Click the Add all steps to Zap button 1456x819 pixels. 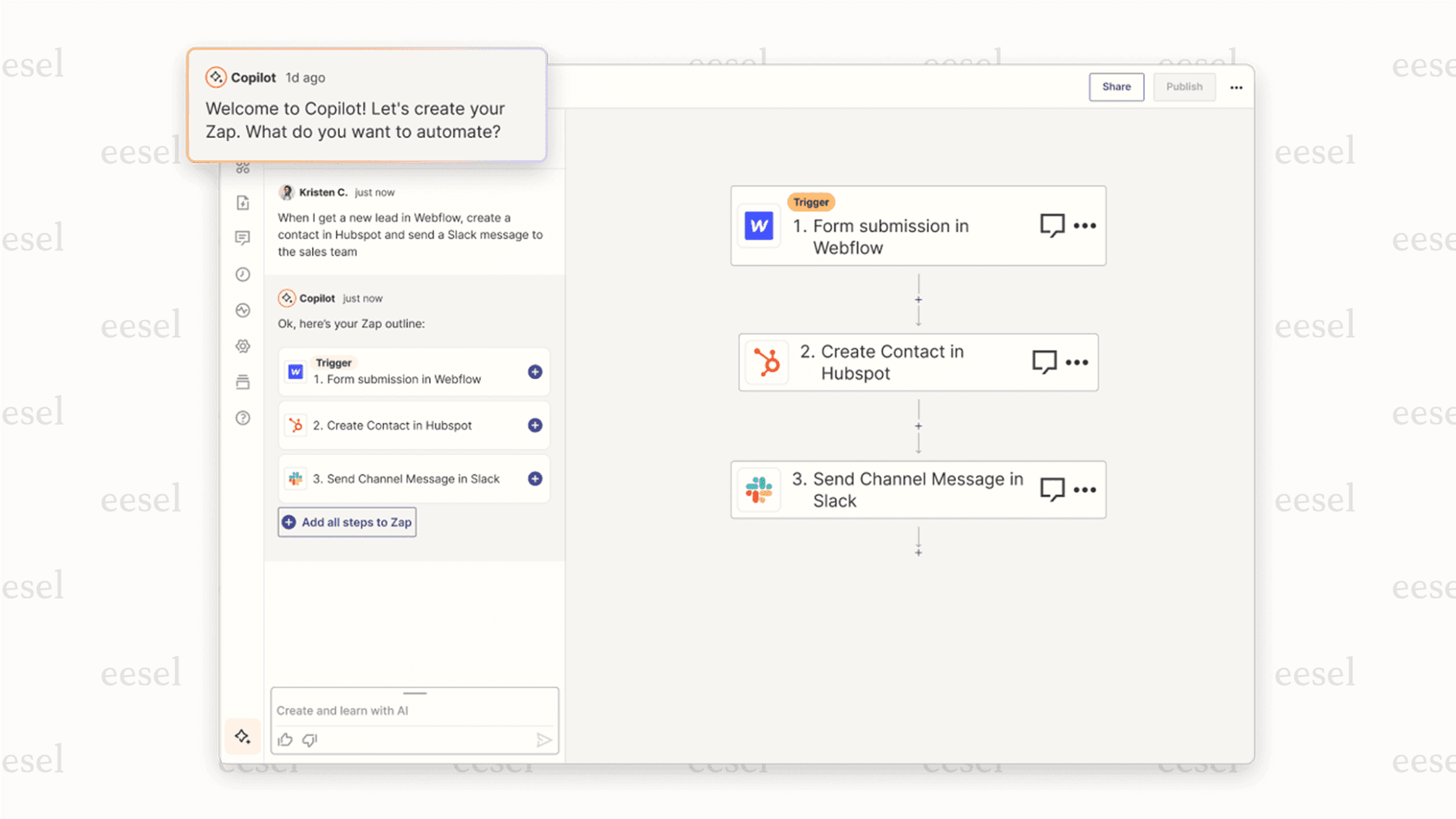pyautogui.click(x=346, y=522)
